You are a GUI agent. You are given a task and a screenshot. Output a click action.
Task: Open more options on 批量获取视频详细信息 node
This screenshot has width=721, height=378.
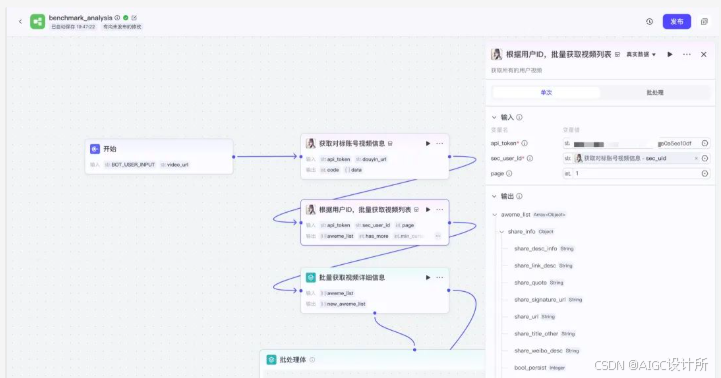tap(440, 277)
